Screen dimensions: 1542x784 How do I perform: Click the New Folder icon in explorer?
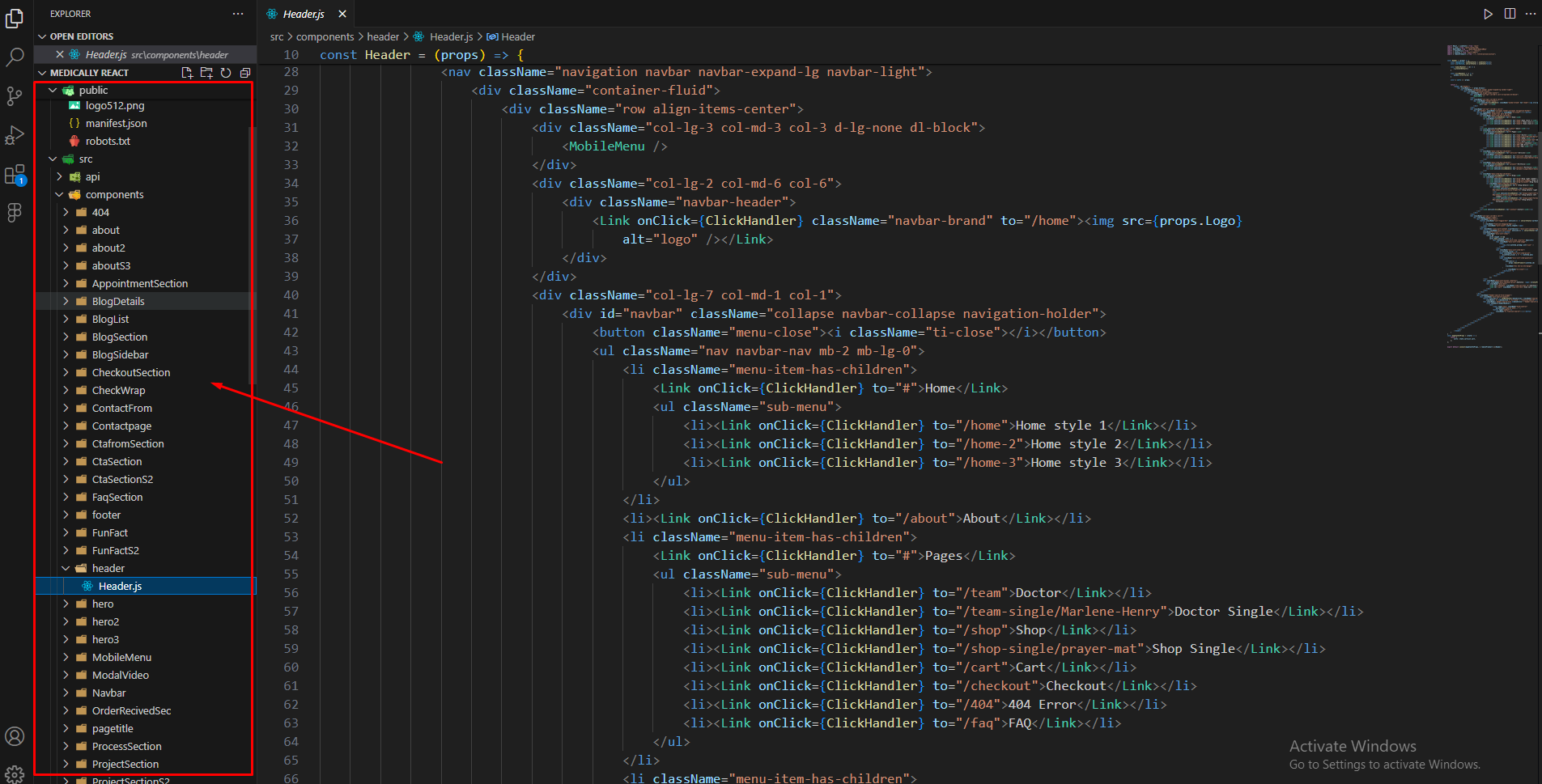(206, 73)
